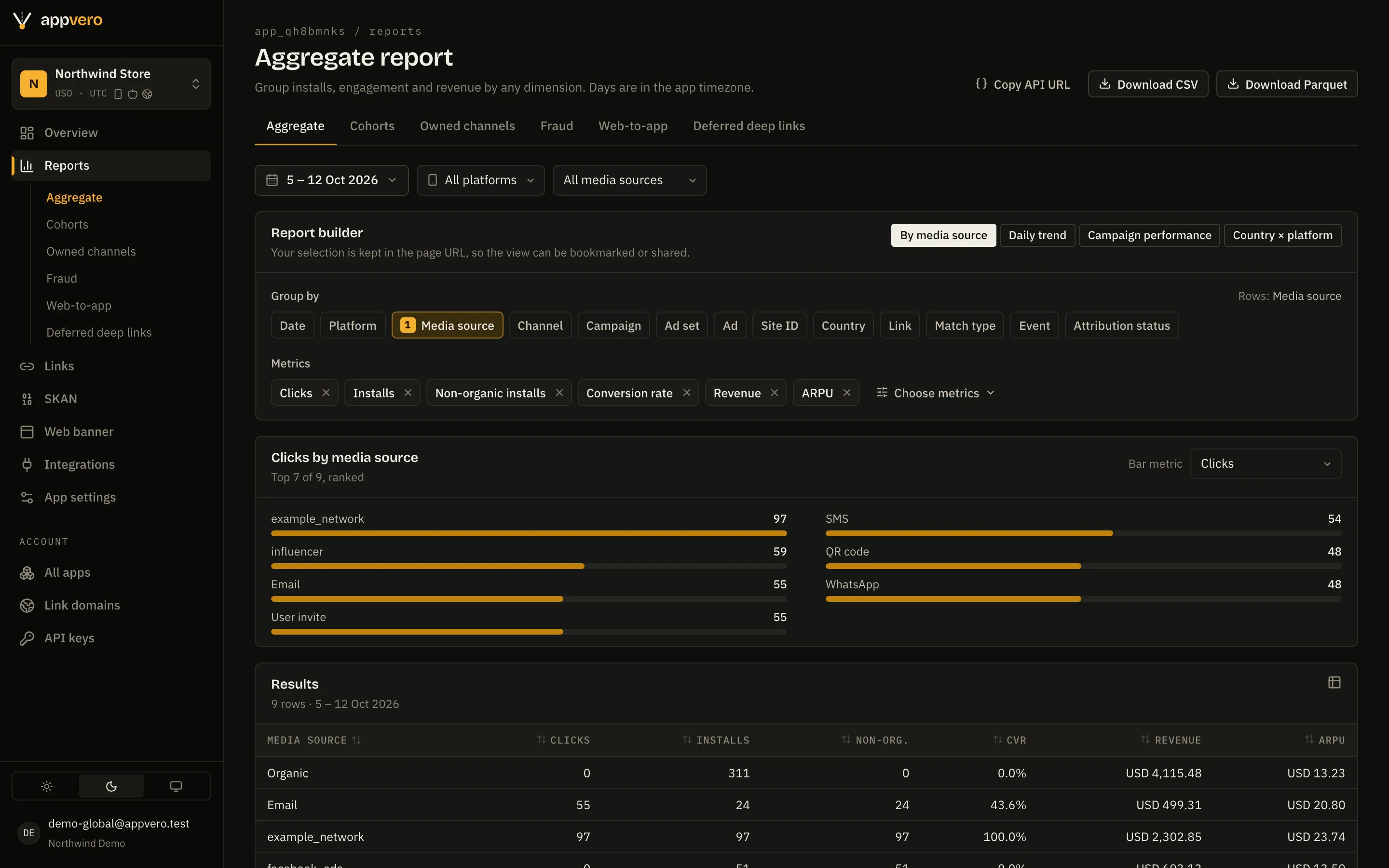Remove the Installs metric chip
Viewport: 1389px width, 868px height.
[408, 393]
